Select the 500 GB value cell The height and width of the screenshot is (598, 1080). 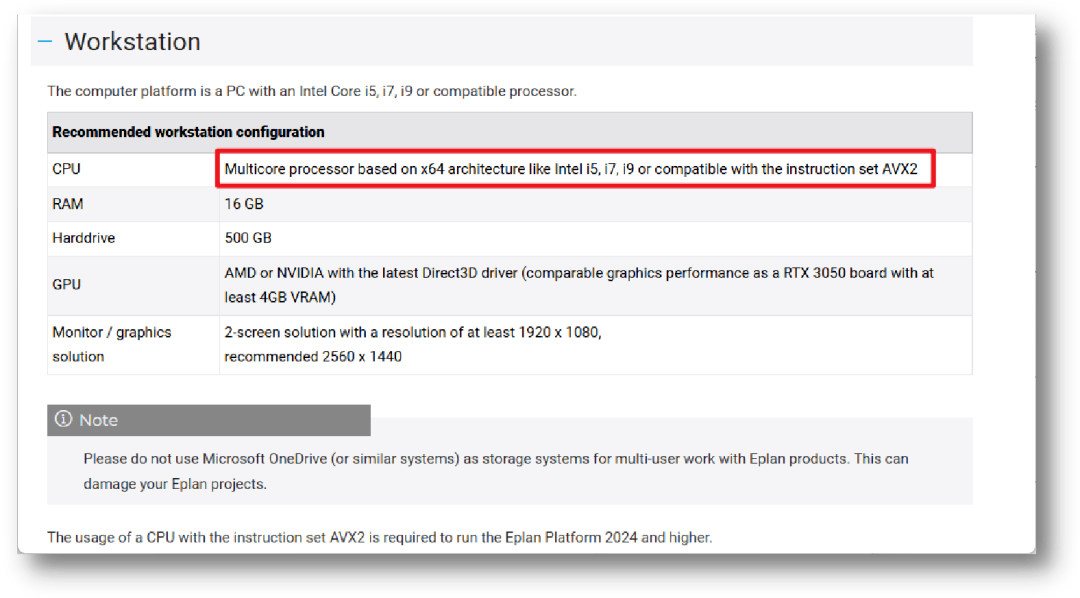248,238
